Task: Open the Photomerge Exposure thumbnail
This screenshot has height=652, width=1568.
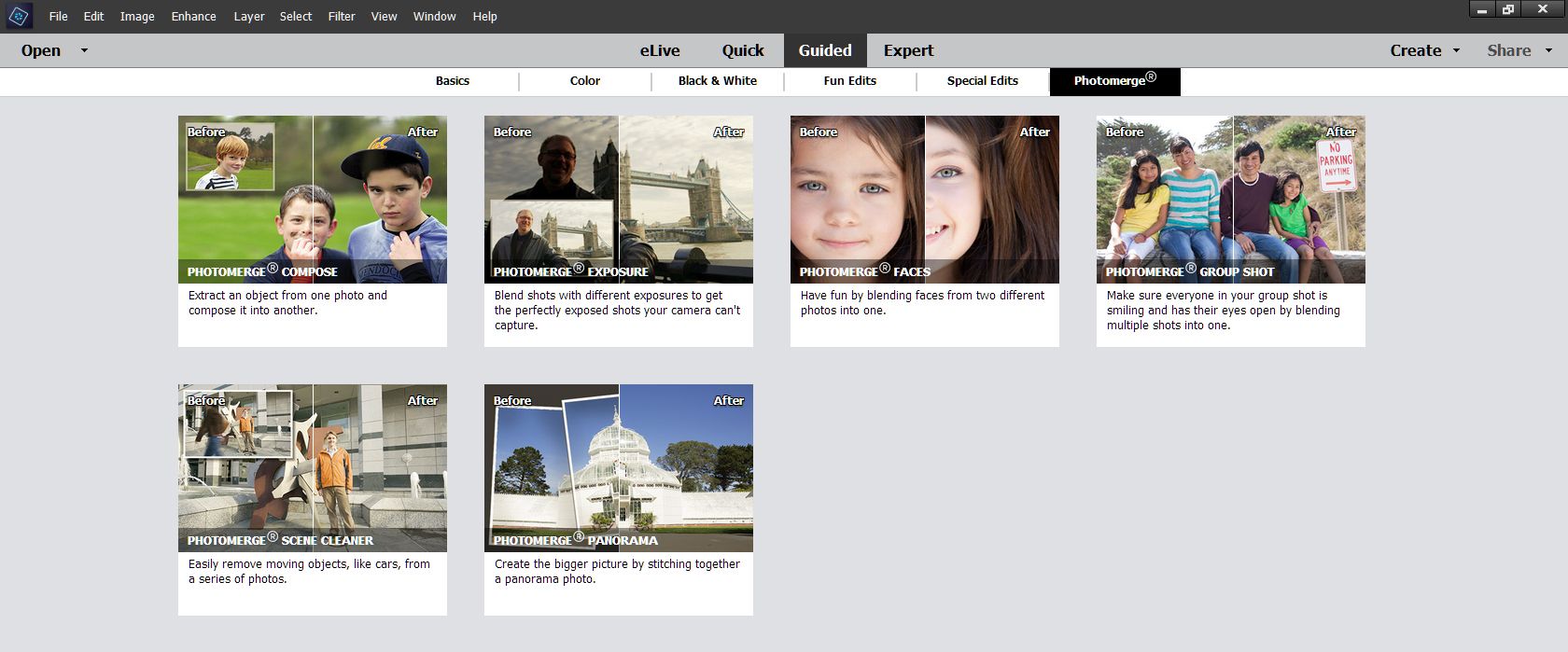Action: coord(619,200)
